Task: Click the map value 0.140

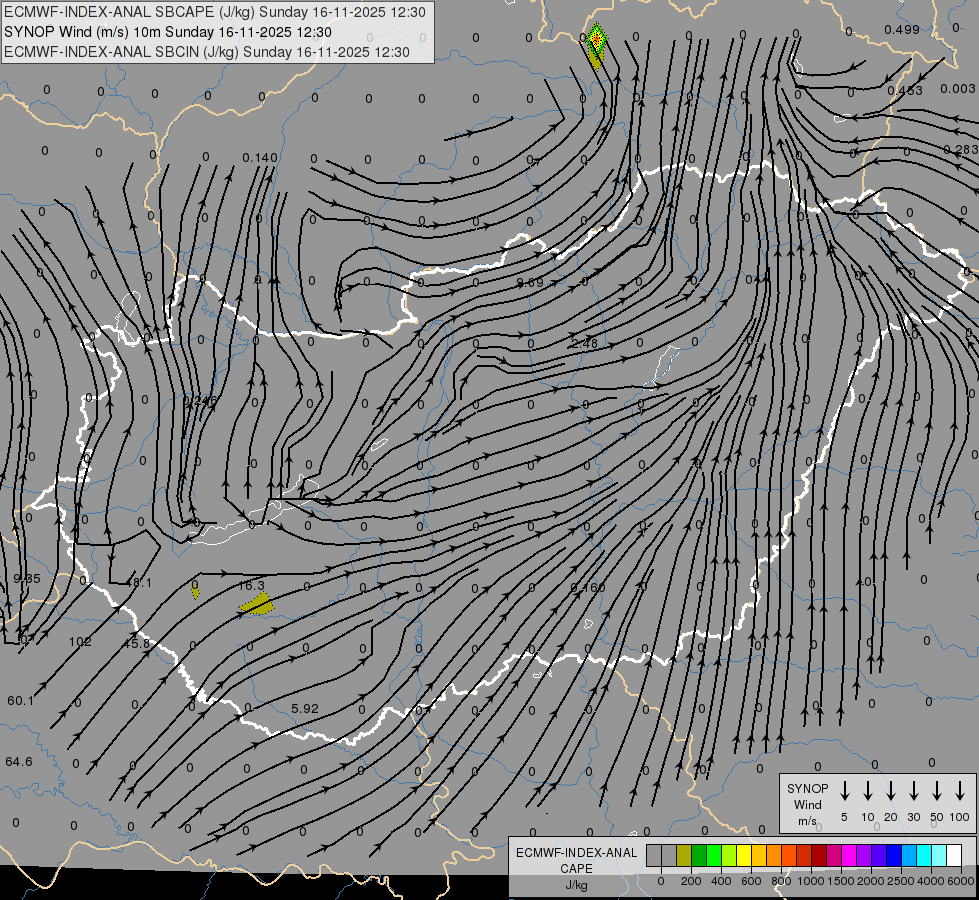Action: [x=260, y=157]
